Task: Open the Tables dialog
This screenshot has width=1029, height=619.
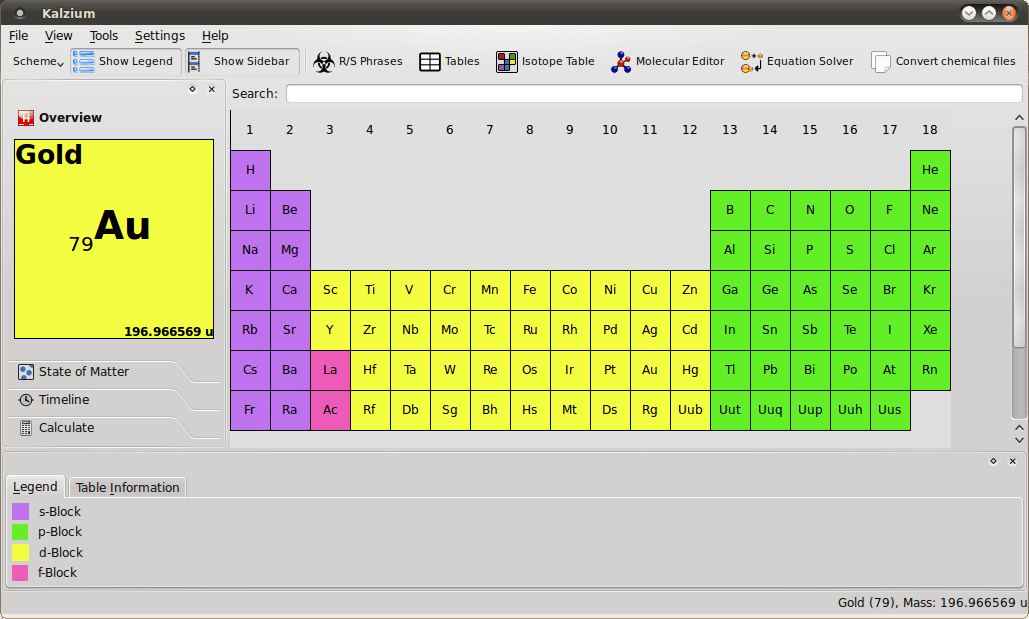Action: coord(449,61)
